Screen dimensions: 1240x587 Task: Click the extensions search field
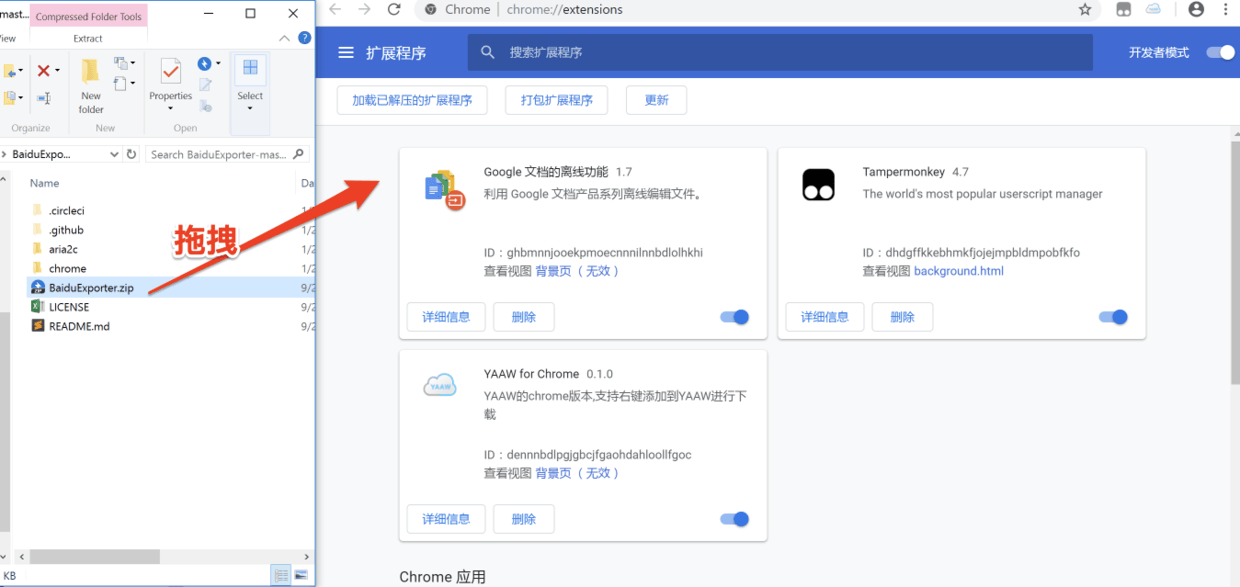[x=780, y=52]
